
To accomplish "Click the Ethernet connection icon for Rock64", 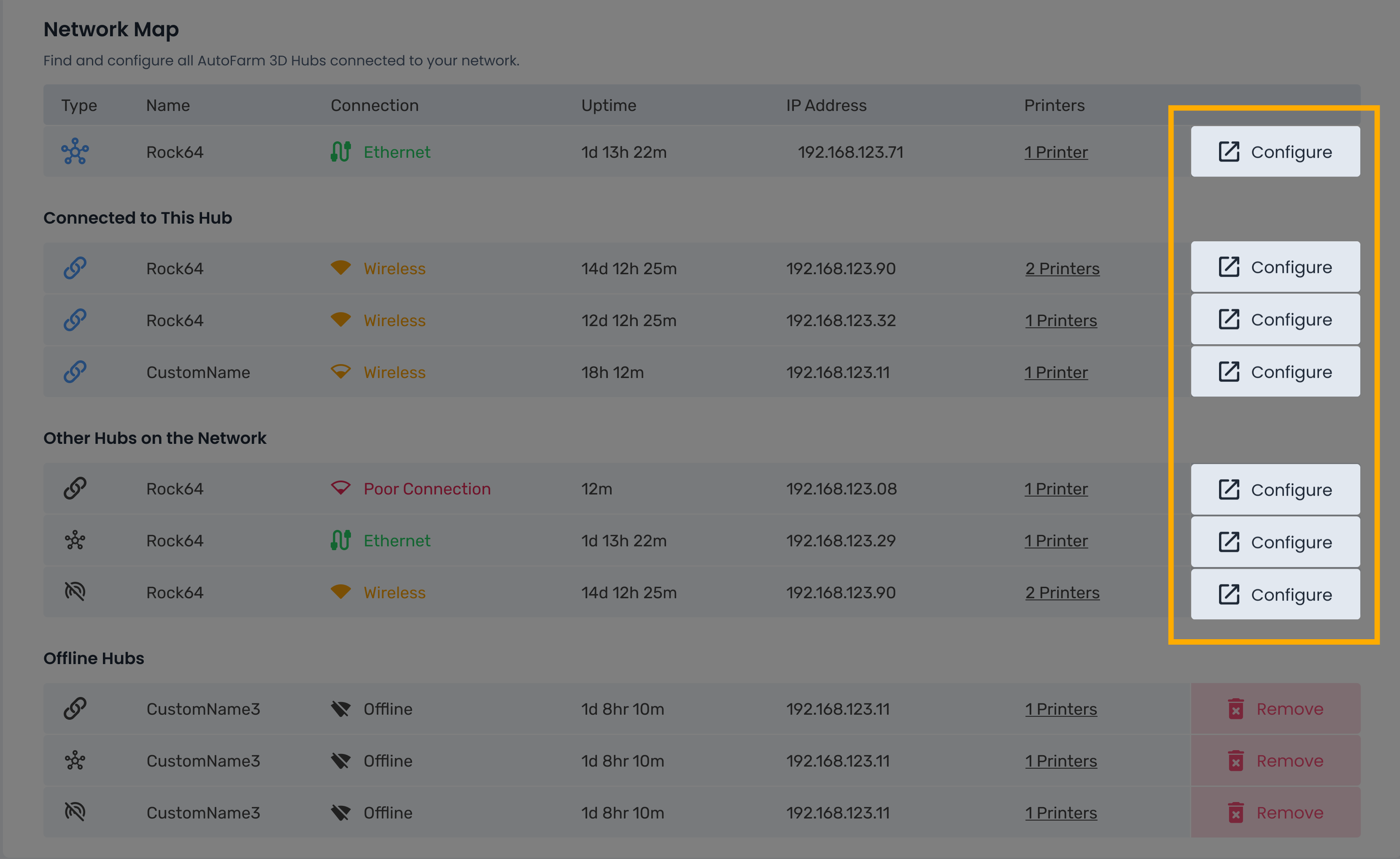I will [340, 152].
